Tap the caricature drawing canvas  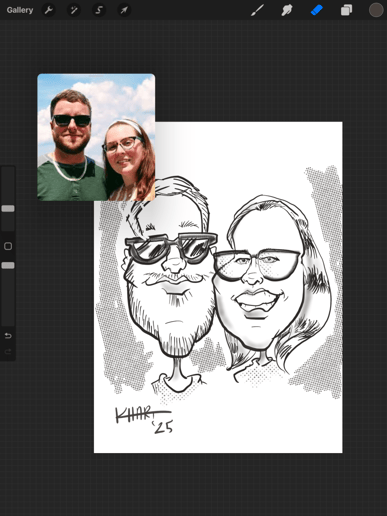pyautogui.click(x=218, y=287)
